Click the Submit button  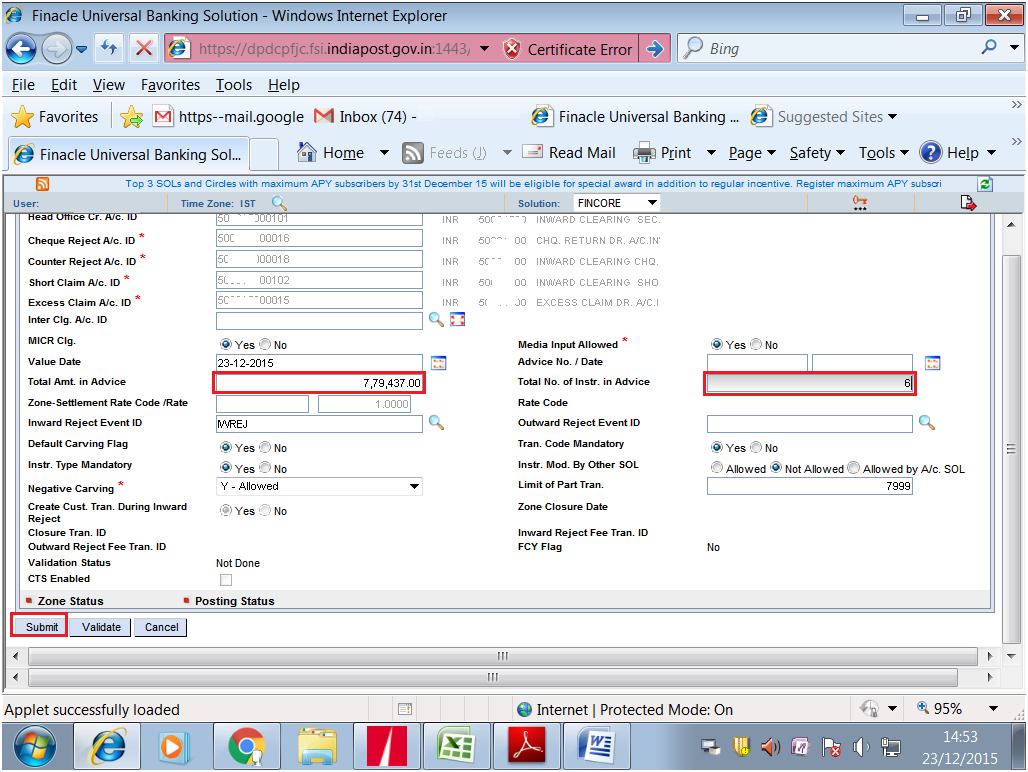pyautogui.click(x=38, y=626)
